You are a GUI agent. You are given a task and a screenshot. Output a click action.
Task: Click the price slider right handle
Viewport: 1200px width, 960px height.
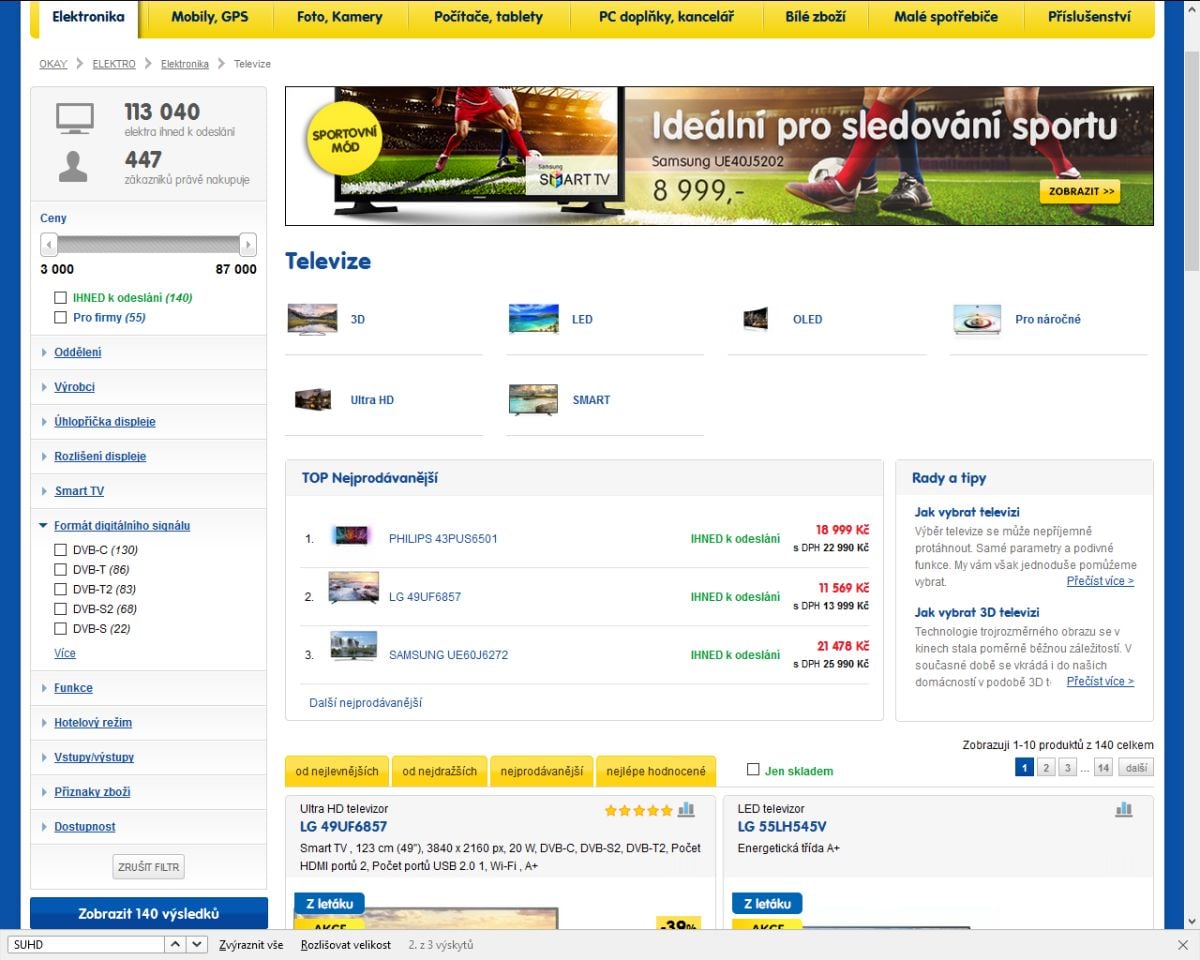(x=248, y=244)
